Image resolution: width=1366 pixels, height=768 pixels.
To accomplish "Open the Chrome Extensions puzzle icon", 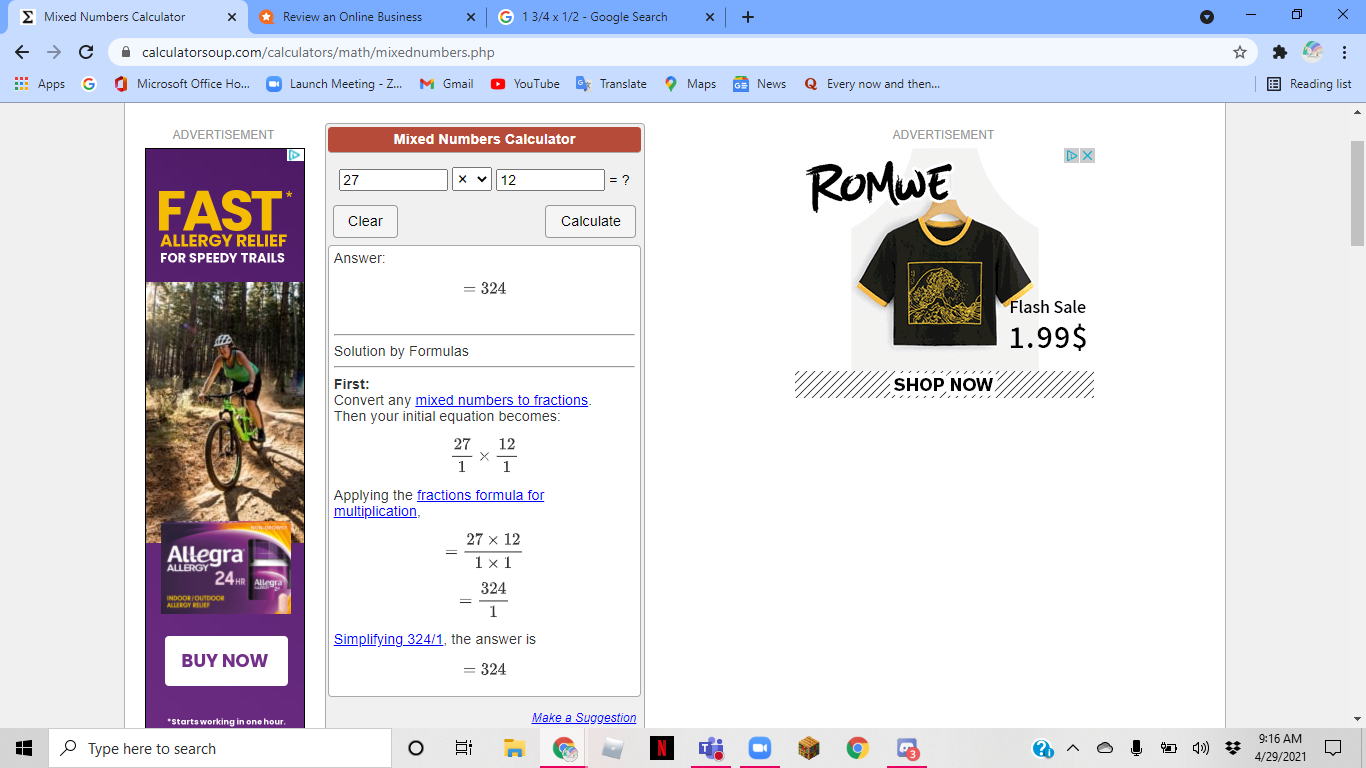I will (x=1279, y=52).
